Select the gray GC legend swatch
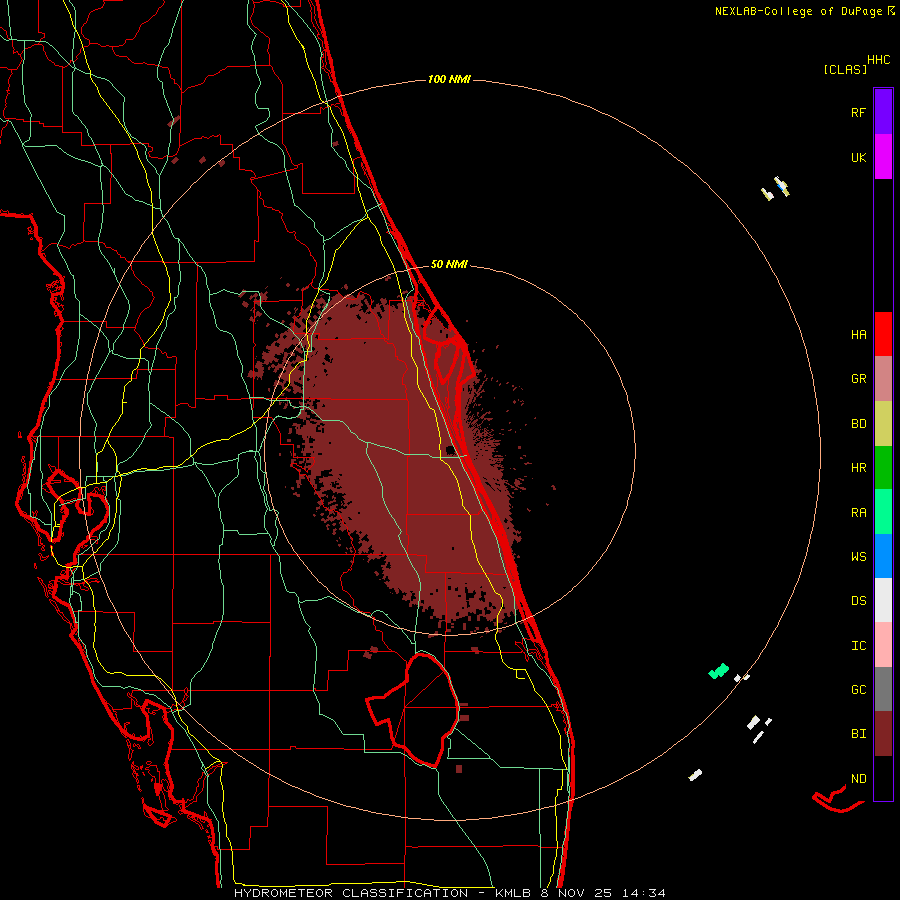This screenshot has height=900, width=900. 883,689
